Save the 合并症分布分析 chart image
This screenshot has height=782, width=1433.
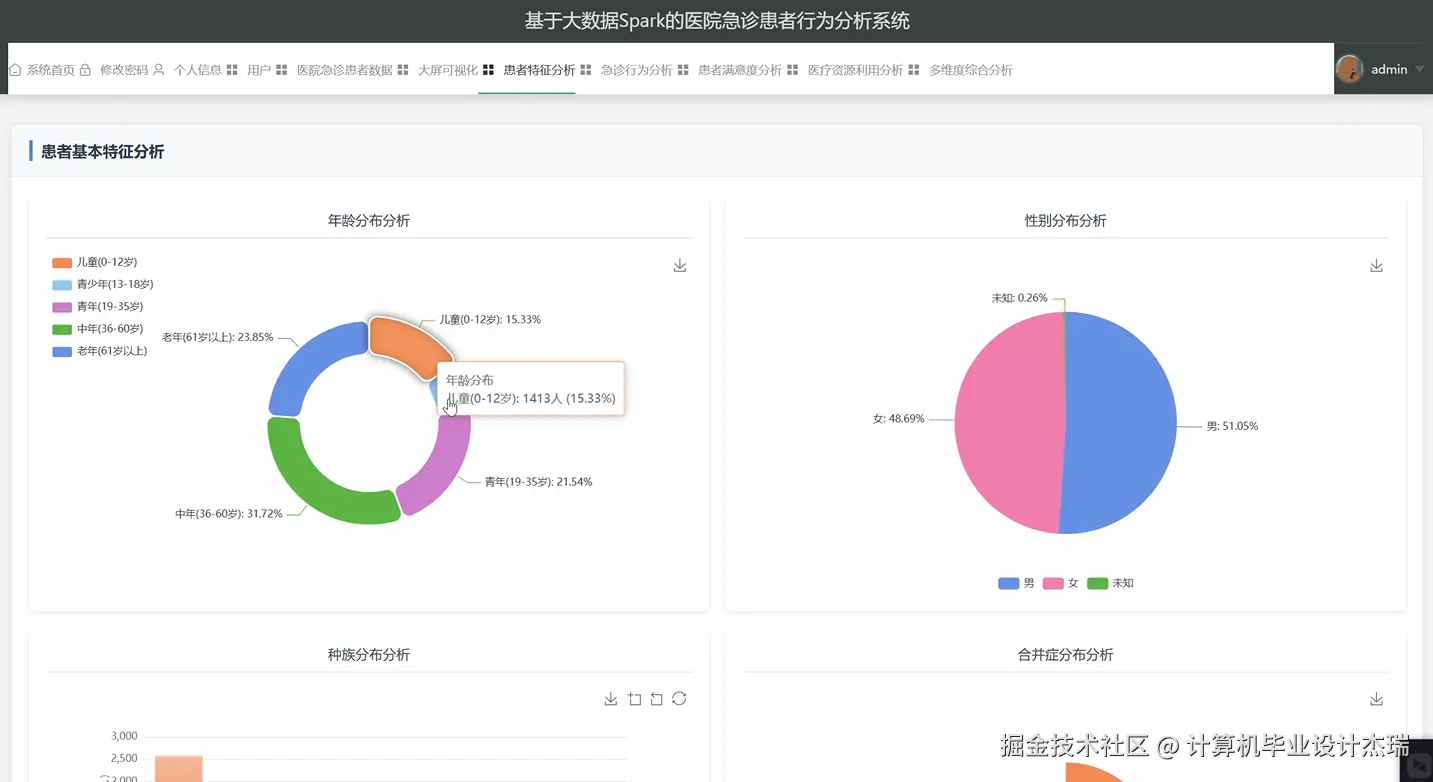(1376, 699)
